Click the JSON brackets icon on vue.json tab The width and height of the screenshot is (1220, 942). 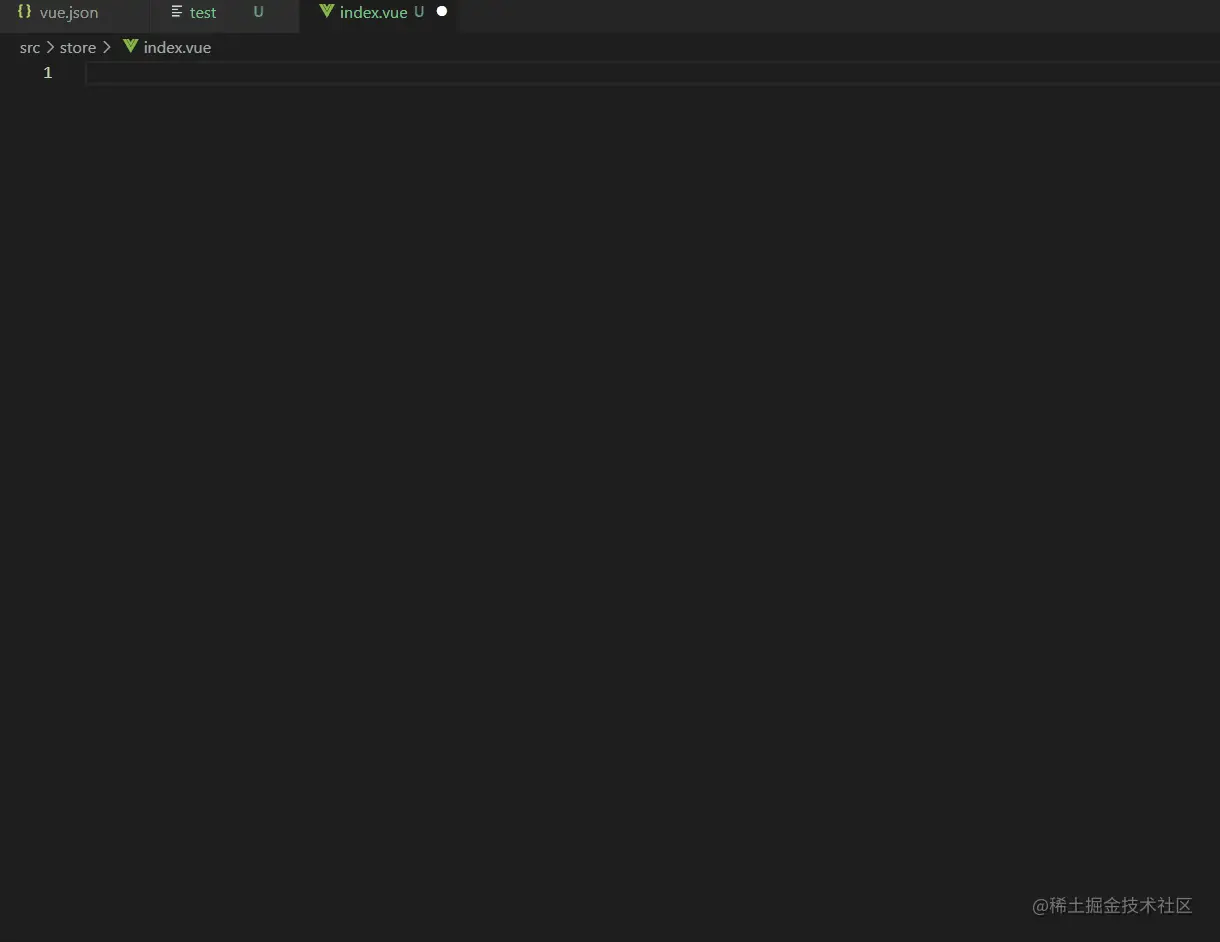pyautogui.click(x=24, y=11)
